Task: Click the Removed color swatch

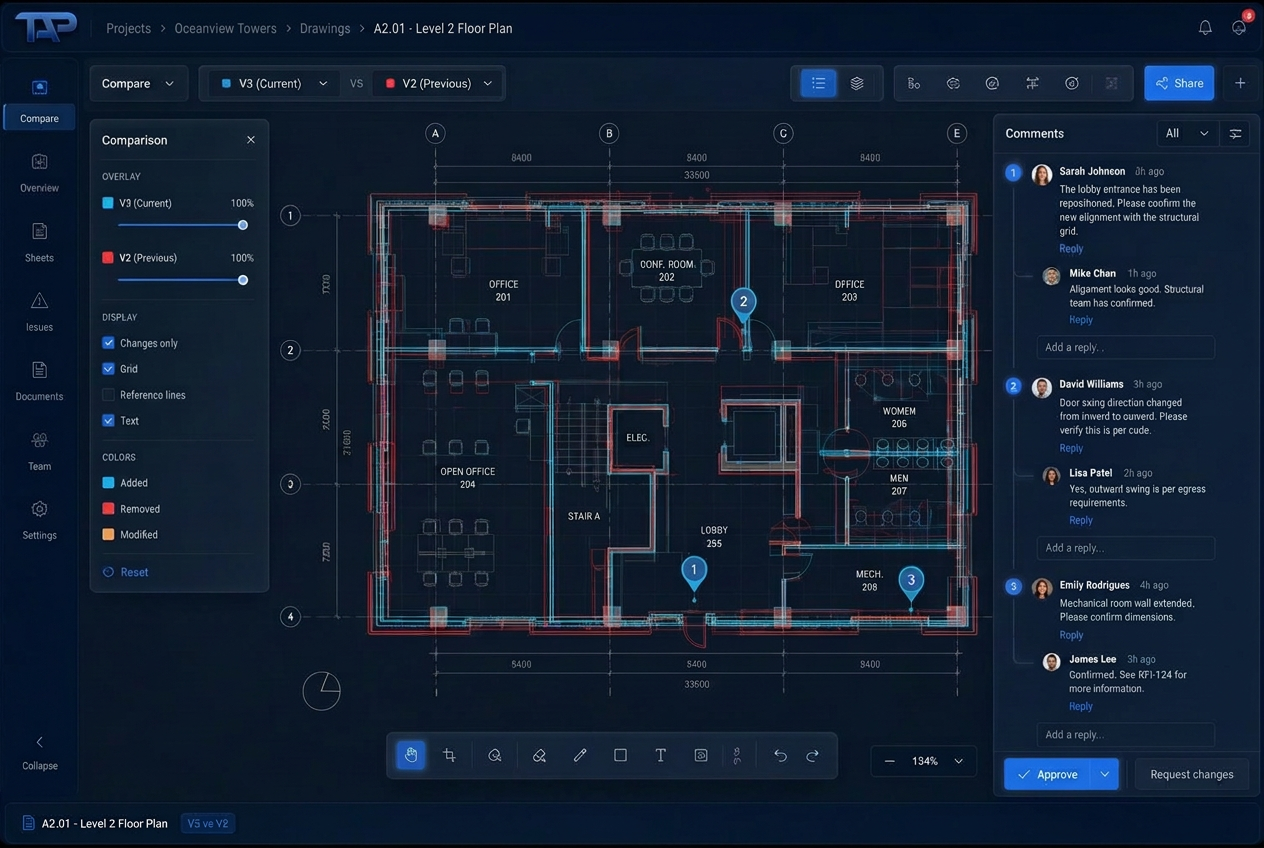Action: point(108,509)
